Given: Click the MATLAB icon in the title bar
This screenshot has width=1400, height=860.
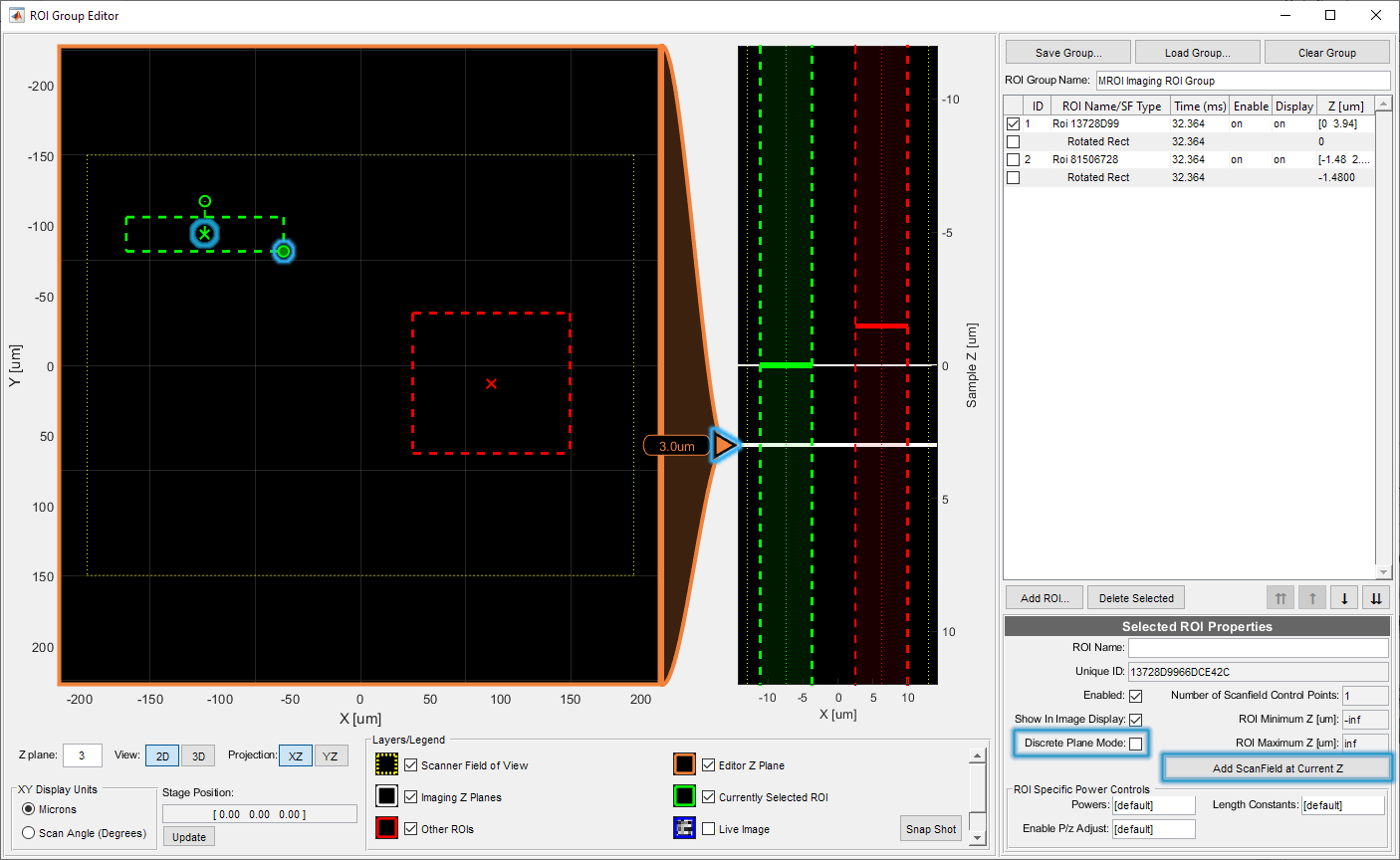Looking at the screenshot, I should coord(16,15).
